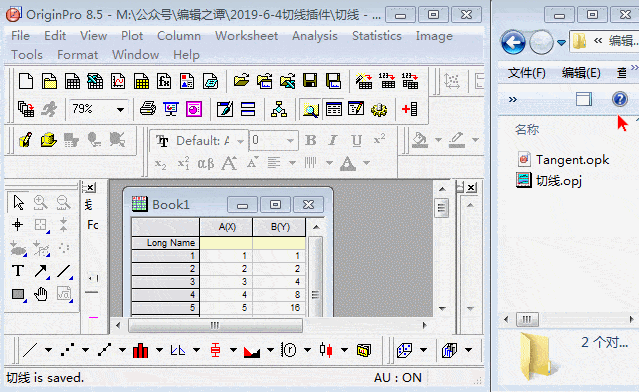The image size is (639, 392).
Task: Toggle the Explorer preview pane button
Action: [x=584, y=99]
